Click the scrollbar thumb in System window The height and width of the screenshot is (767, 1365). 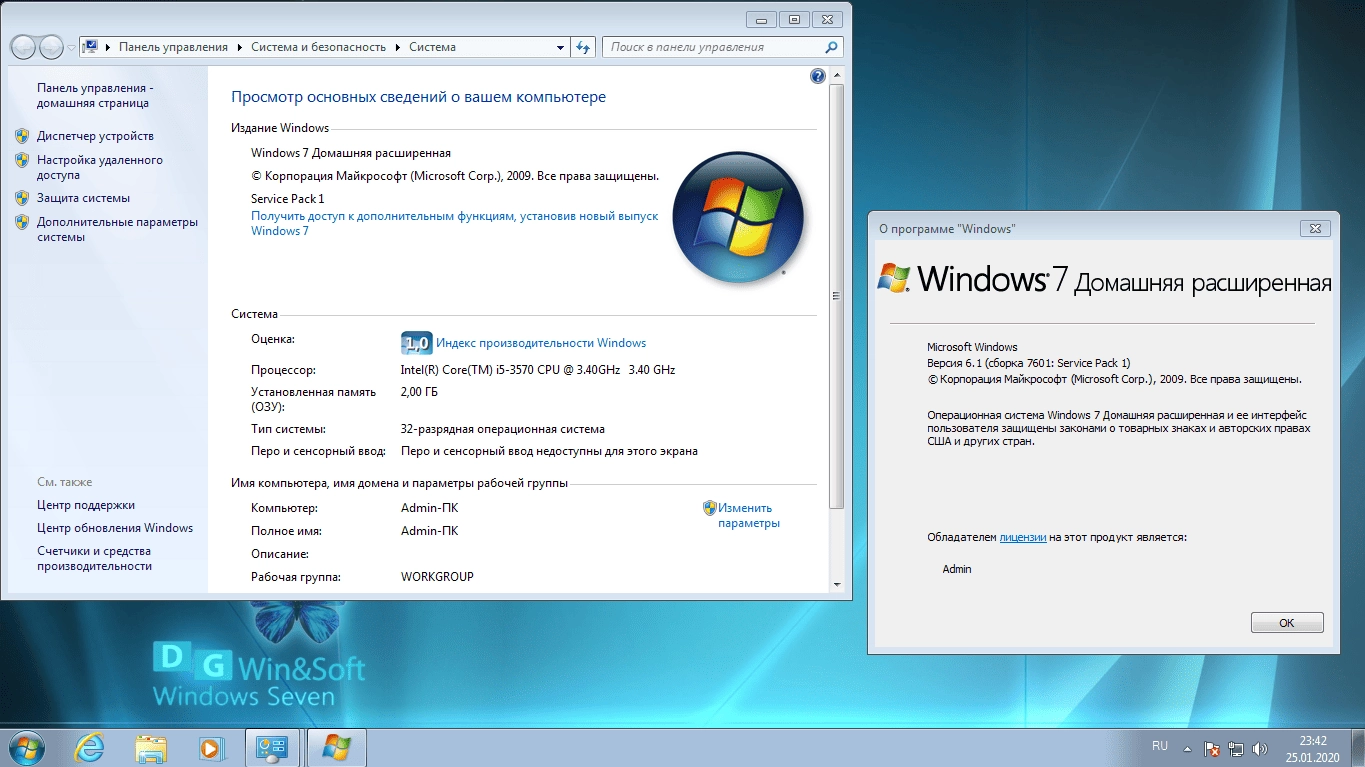click(x=838, y=295)
